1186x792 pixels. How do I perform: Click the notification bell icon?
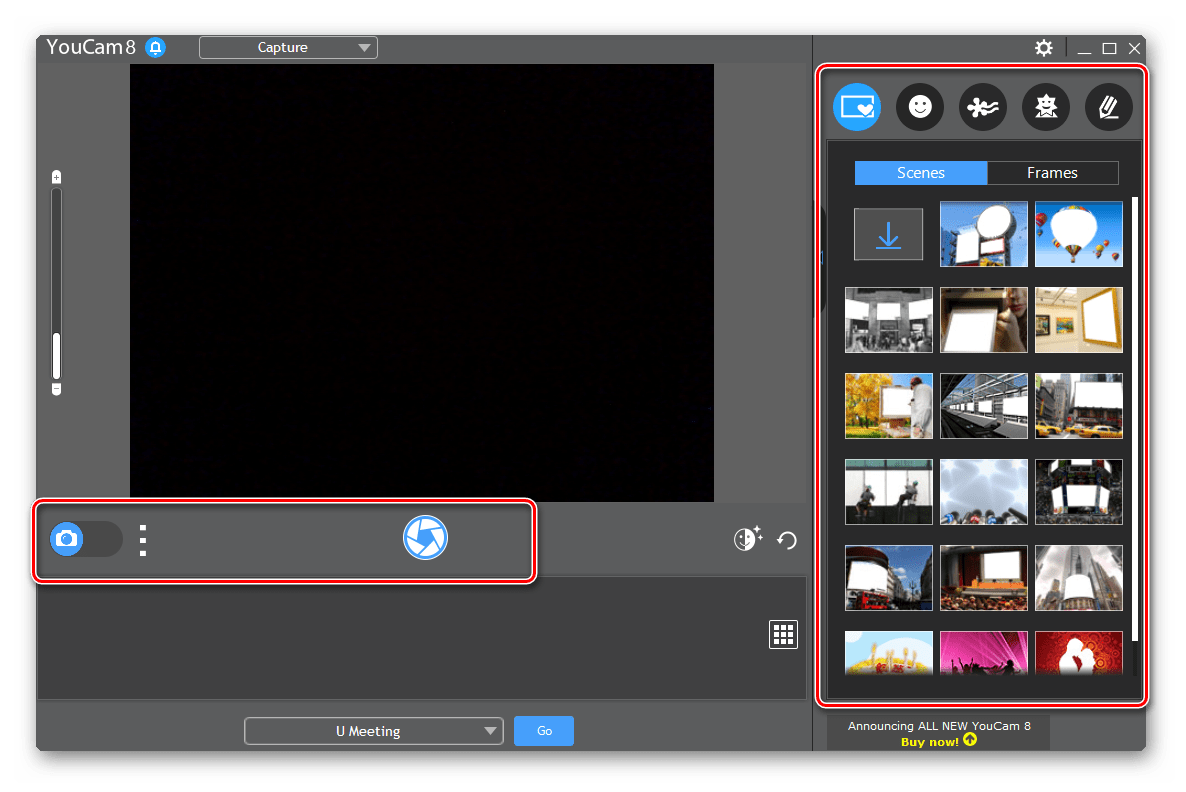(155, 47)
